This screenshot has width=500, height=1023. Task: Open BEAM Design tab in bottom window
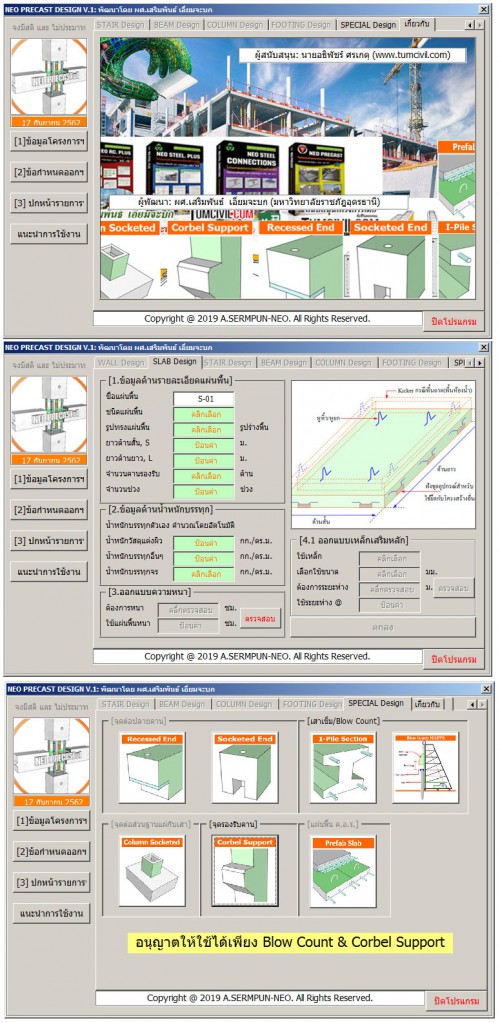click(x=183, y=704)
